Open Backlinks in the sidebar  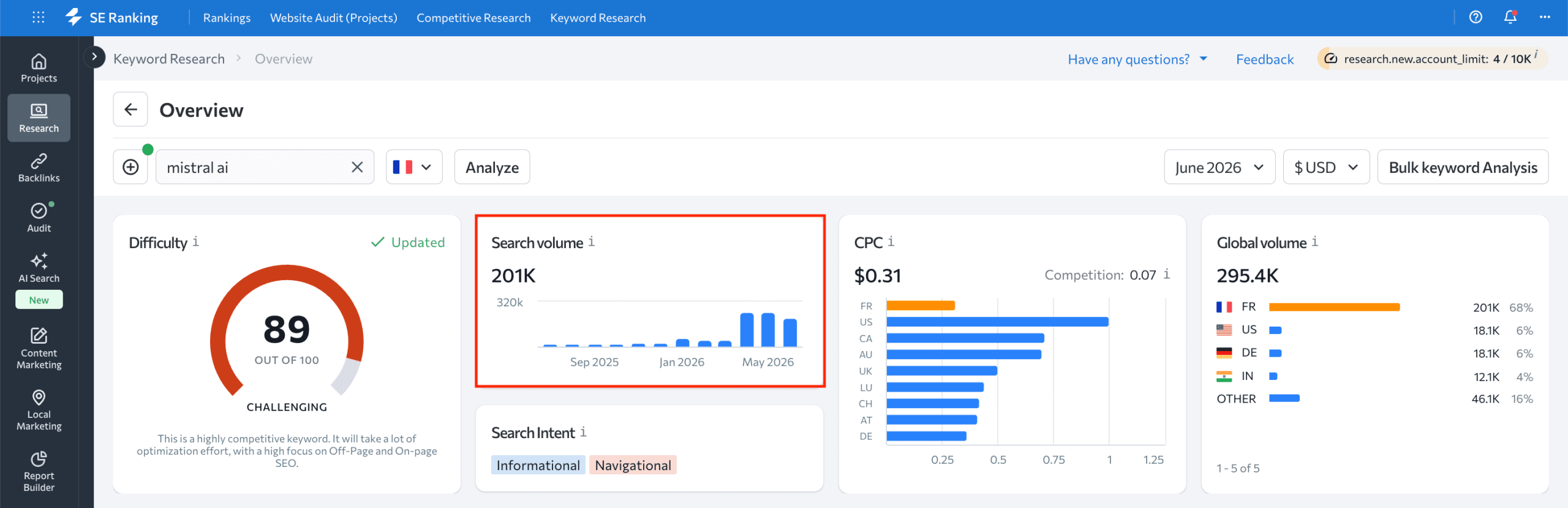[39, 168]
